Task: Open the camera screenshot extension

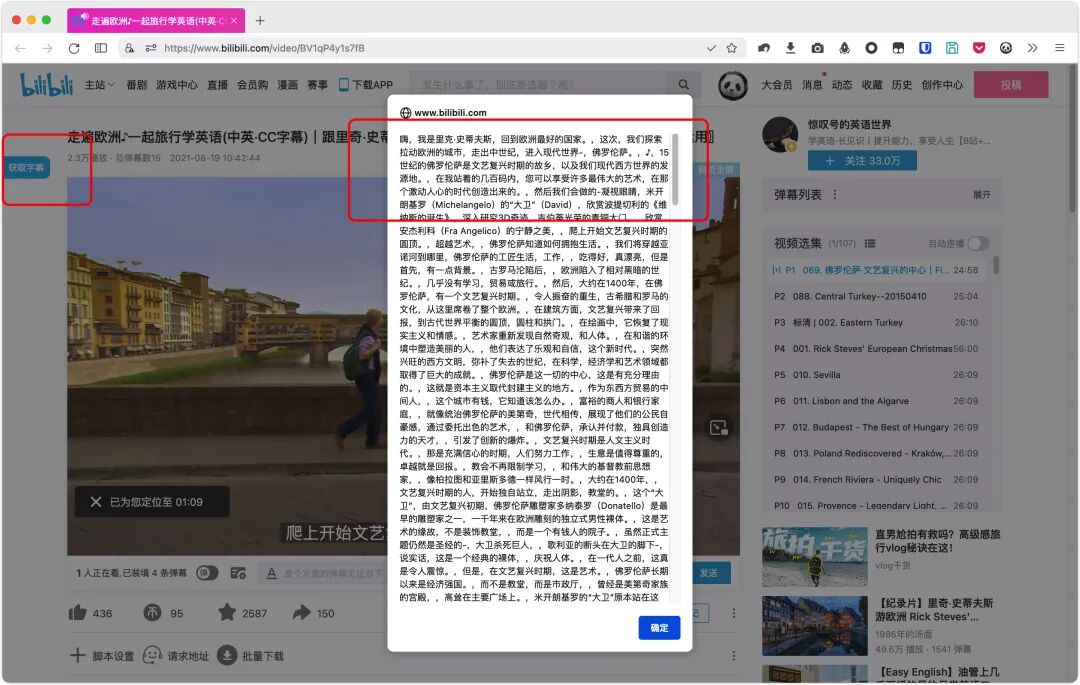Action: [x=817, y=48]
